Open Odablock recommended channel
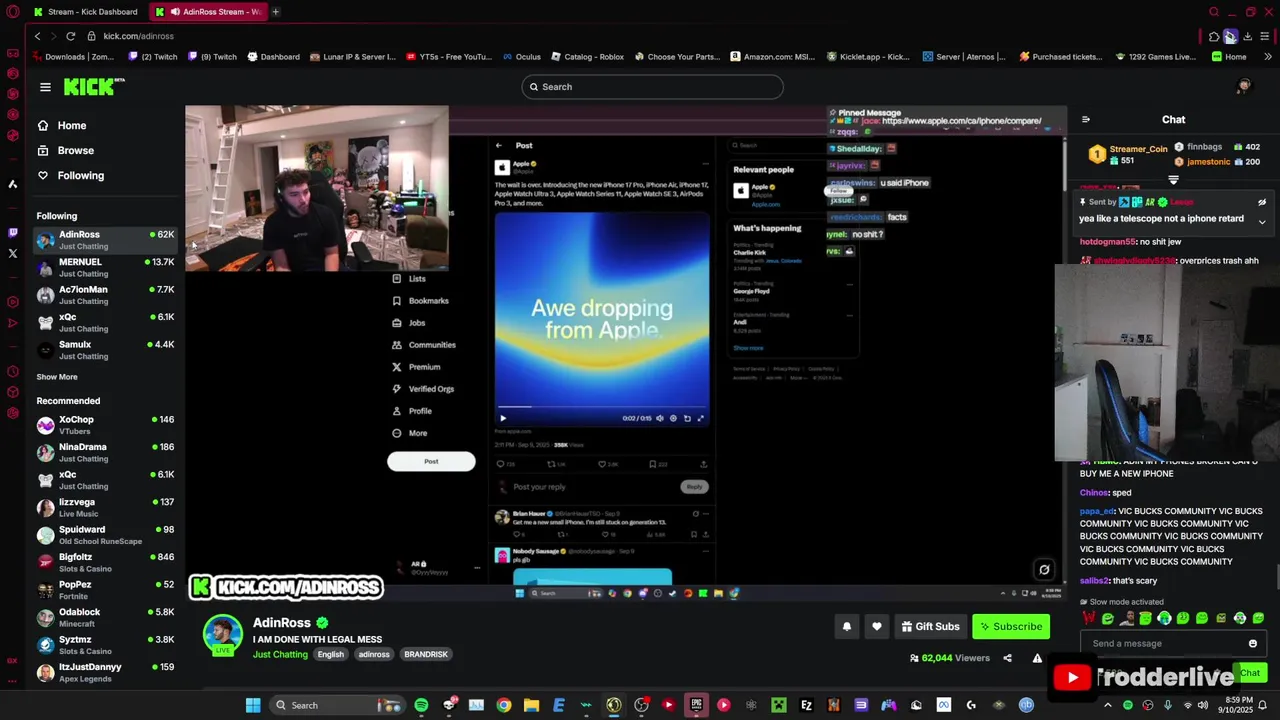The image size is (1280, 720). tap(105, 617)
